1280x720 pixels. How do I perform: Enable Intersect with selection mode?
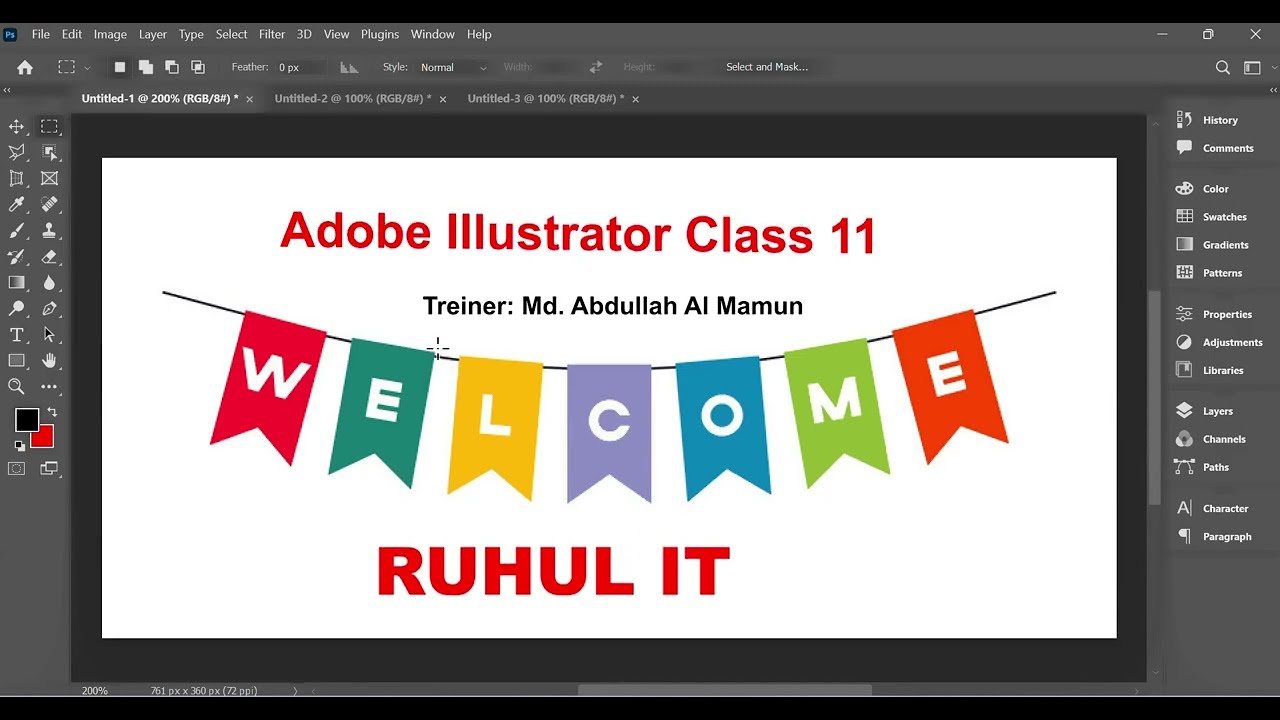point(198,67)
